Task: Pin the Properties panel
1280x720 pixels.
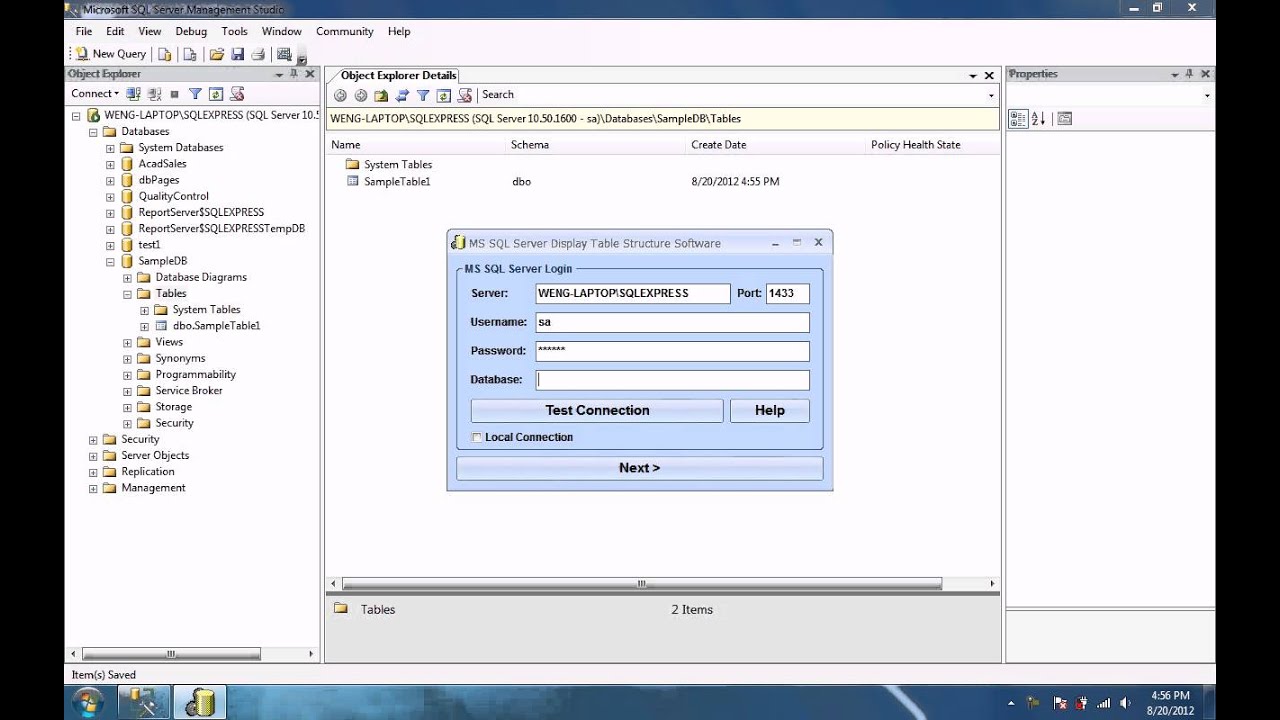Action: click(x=1190, y=74)
